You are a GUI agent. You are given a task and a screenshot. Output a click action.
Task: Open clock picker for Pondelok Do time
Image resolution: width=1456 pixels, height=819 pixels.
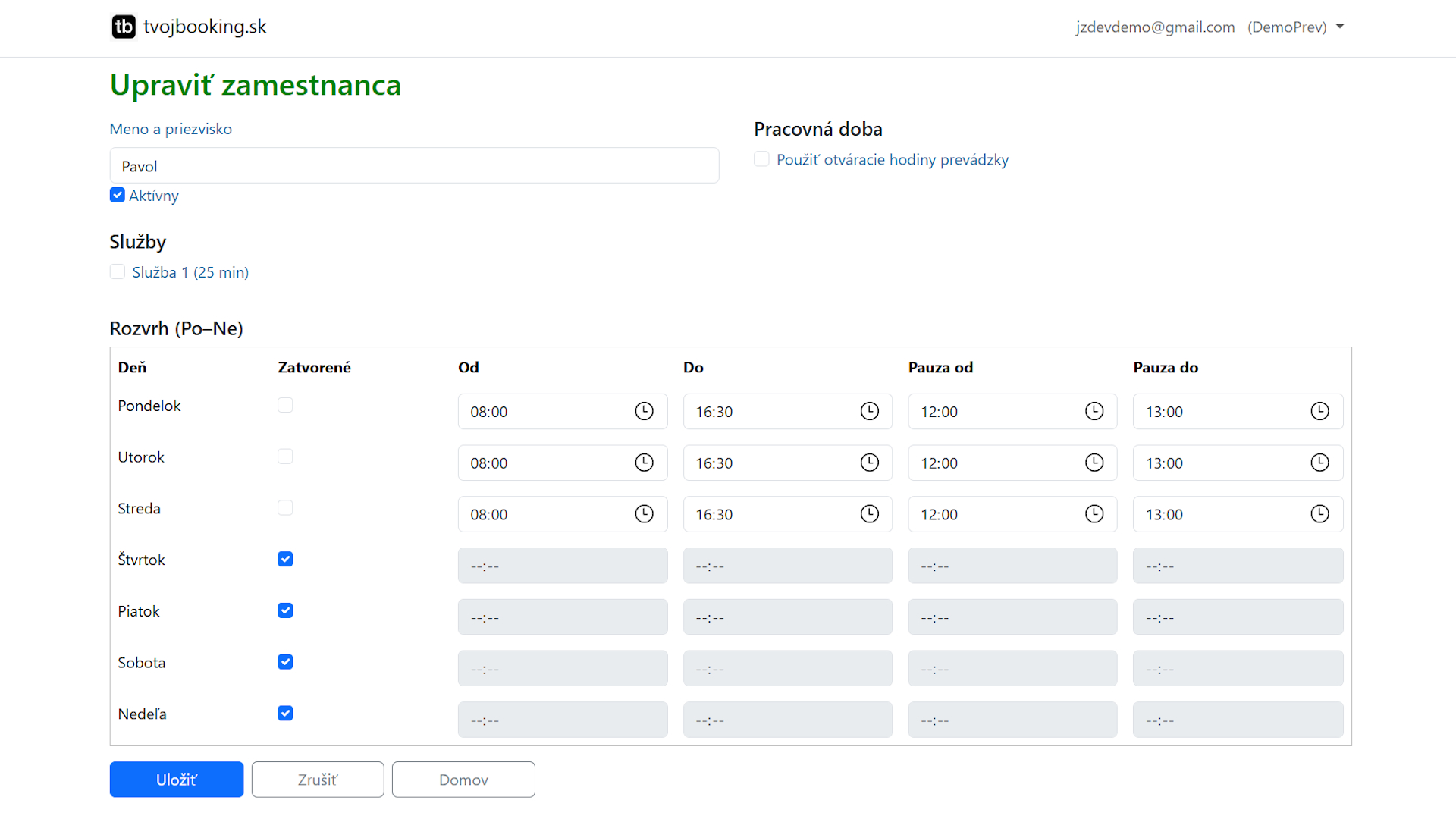tap(869, 411)
